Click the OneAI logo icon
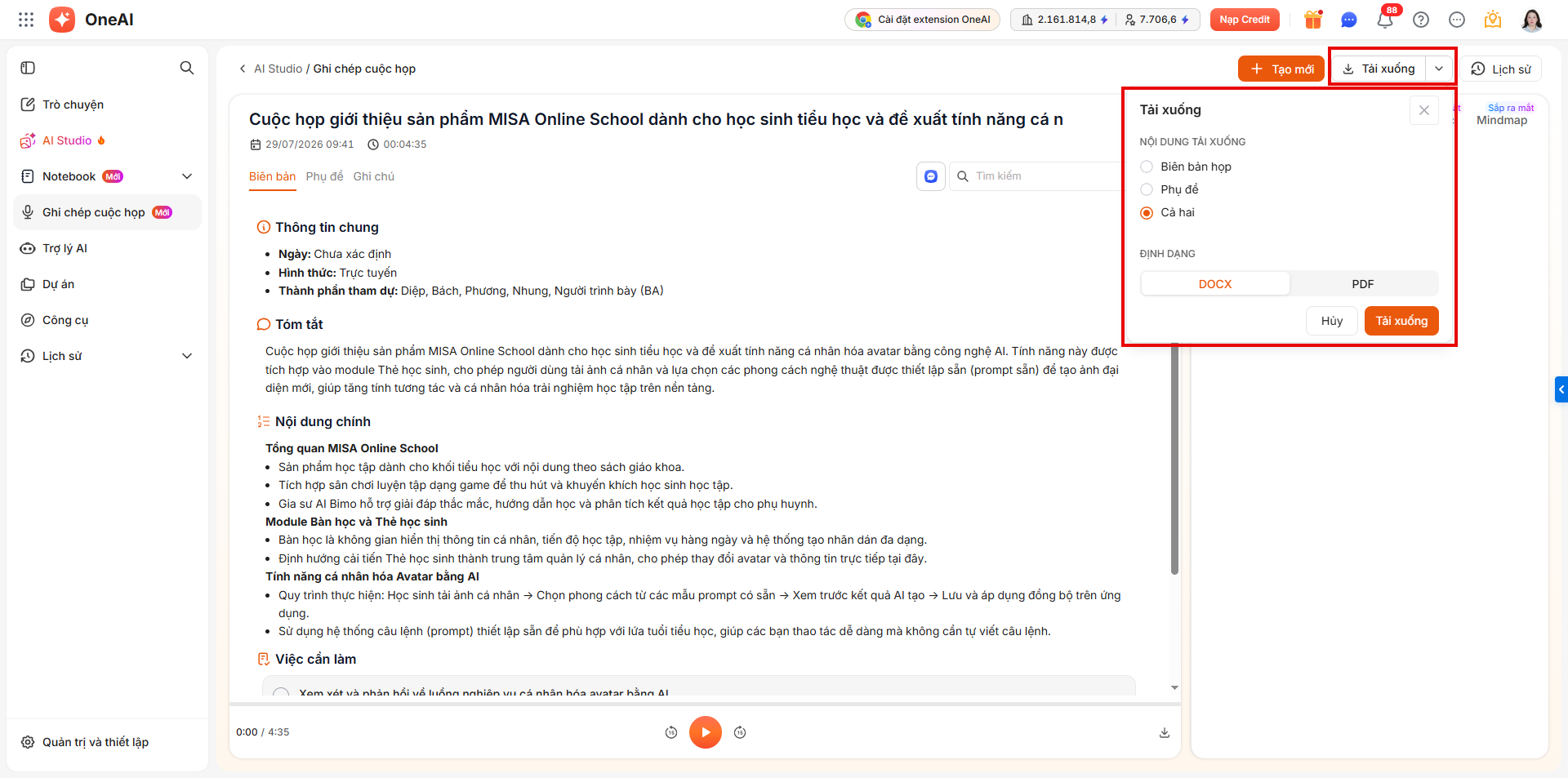 click(62, 20)
